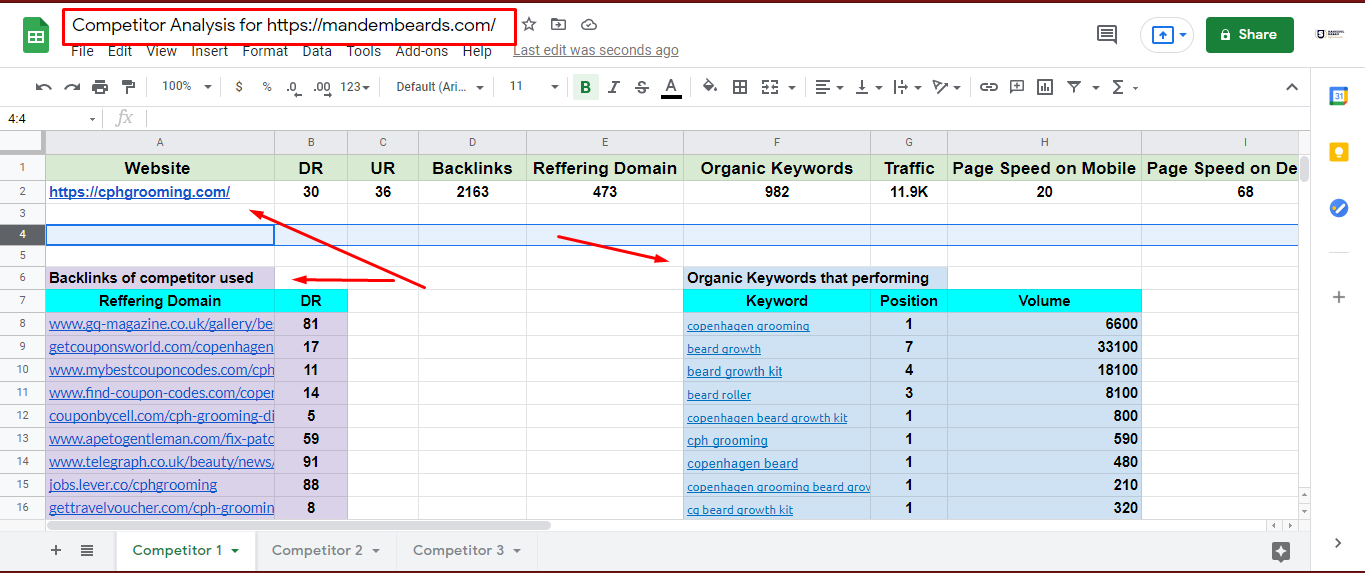Open the Data menu
This screenshot has width=1365, height=573.
tap(317, 51)
